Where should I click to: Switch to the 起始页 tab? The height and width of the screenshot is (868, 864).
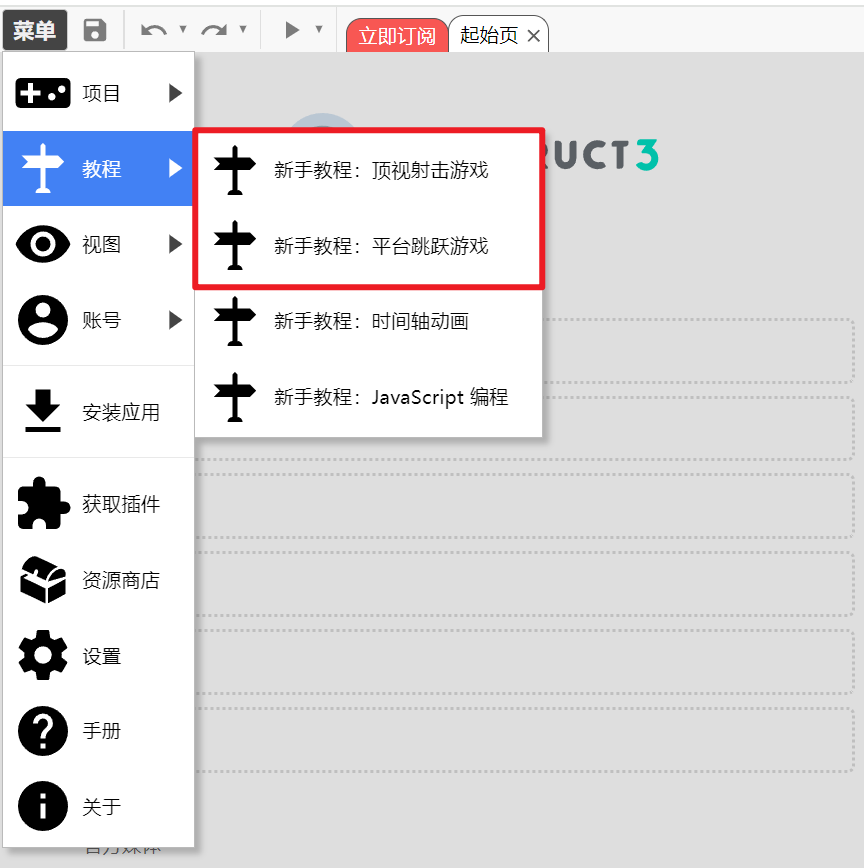coord(491,33)
